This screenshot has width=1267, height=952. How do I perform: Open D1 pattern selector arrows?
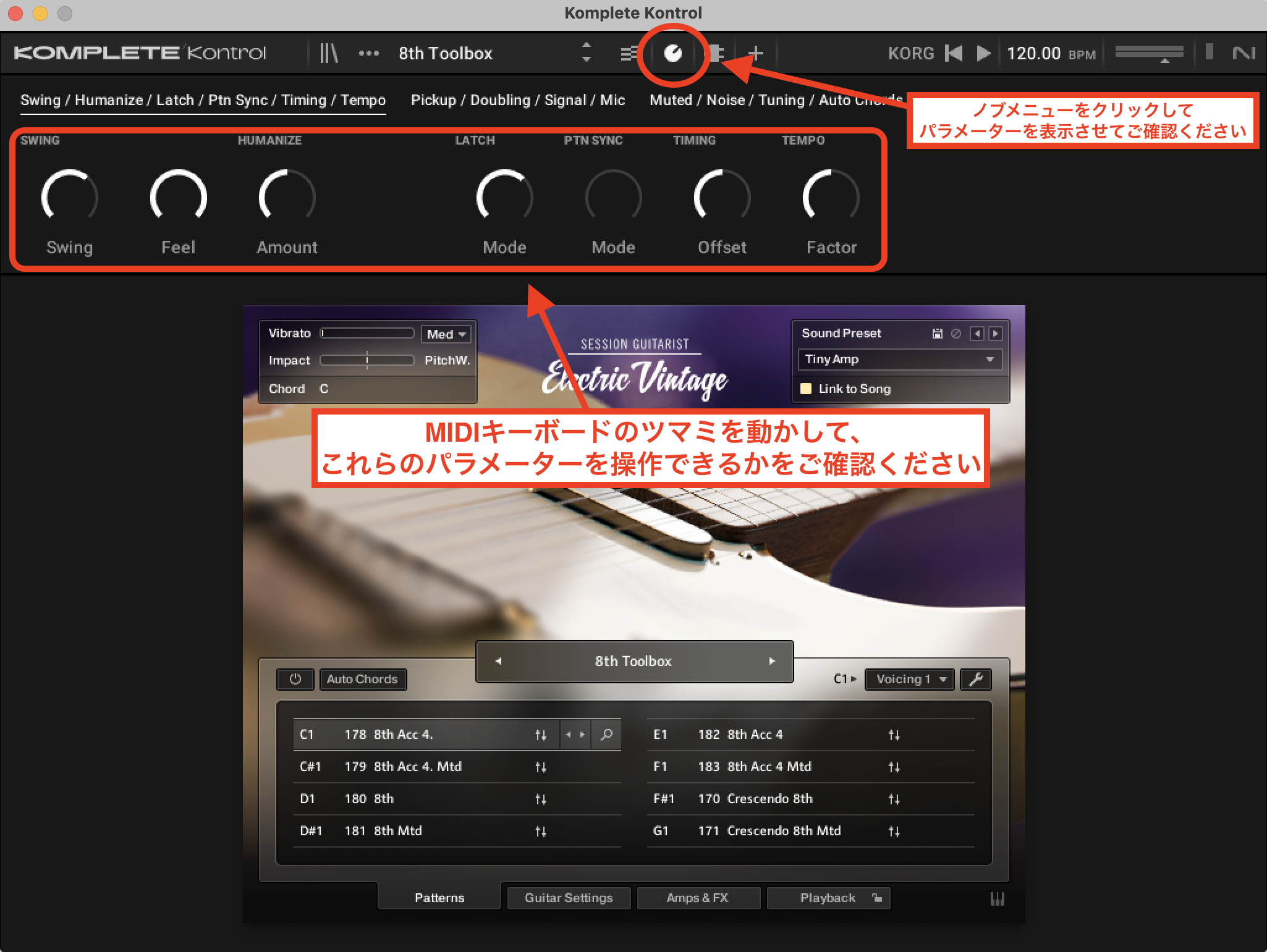click(x=541, y=799)
